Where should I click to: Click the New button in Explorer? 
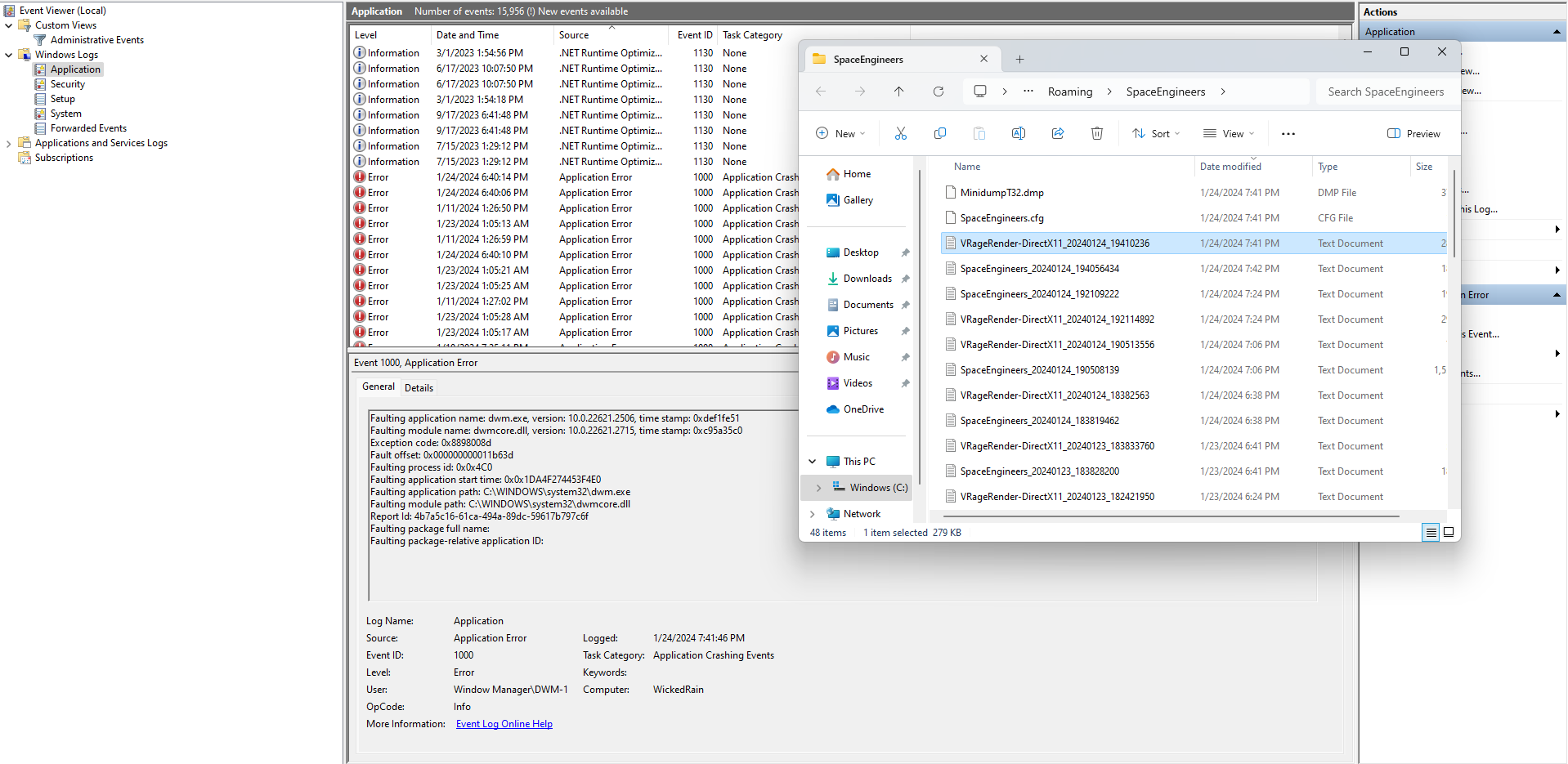pos(840,134)
